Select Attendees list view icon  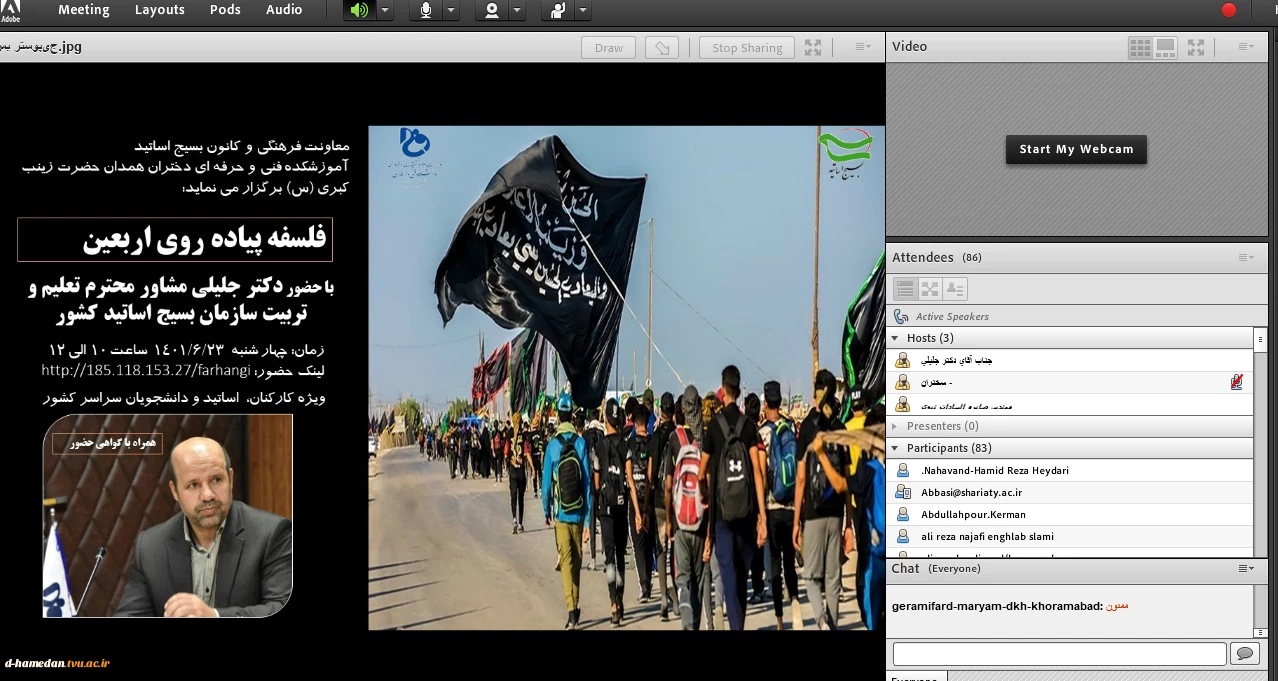(905, 289)
